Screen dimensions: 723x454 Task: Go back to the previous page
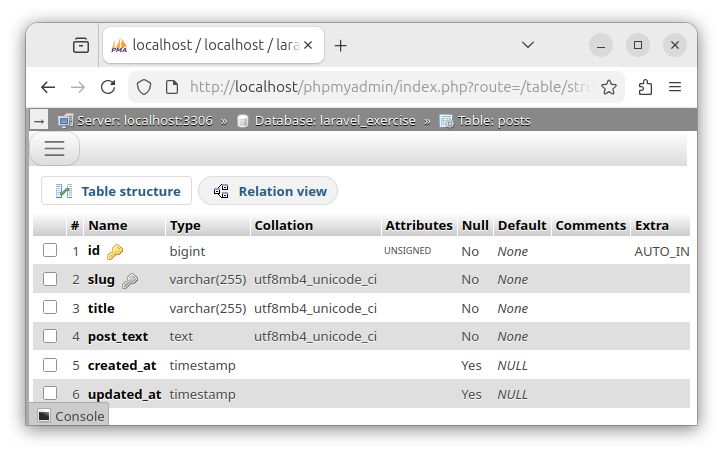pyautogui.click(x=48, y=87)
